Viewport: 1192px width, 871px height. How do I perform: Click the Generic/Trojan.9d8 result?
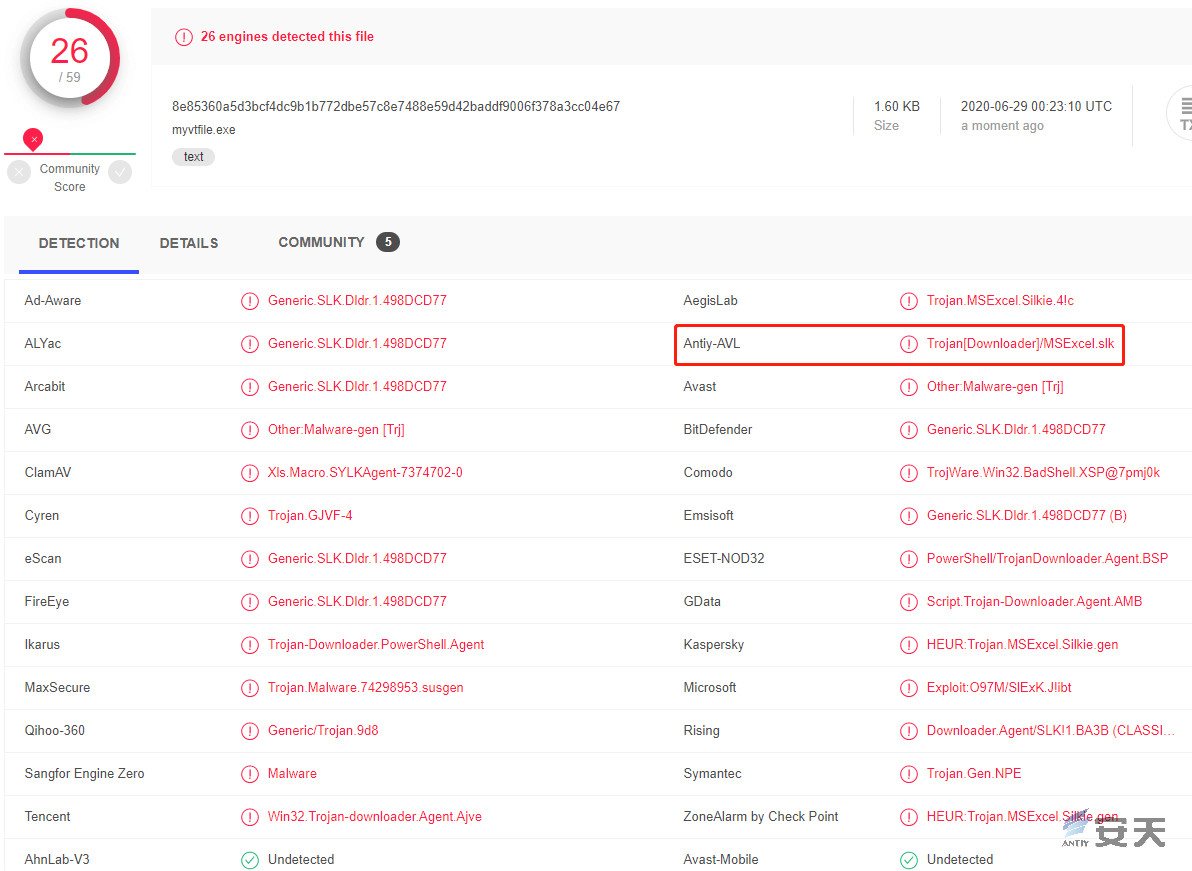[x=323, y=730]
